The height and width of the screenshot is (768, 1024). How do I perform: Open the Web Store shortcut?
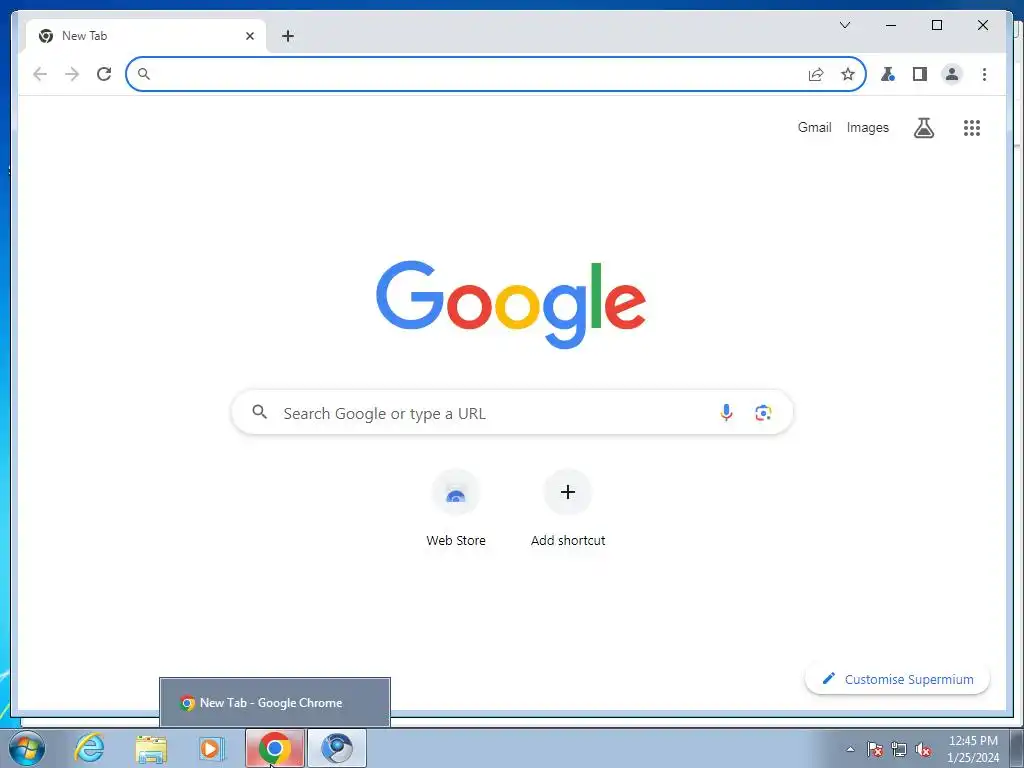point(456,509)
